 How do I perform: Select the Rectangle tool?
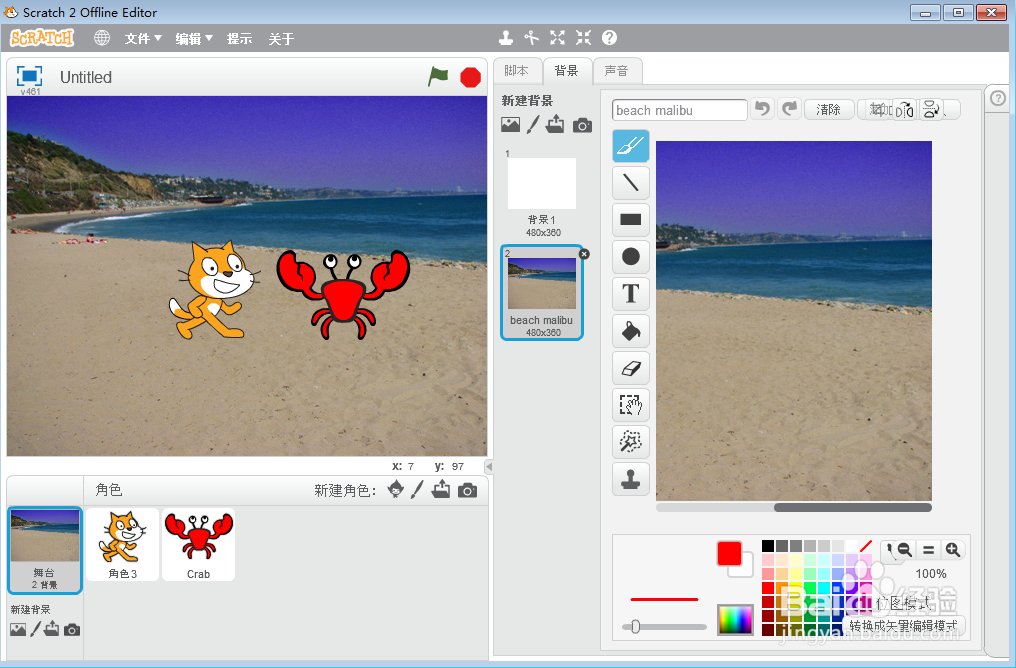tap(630, 219)
